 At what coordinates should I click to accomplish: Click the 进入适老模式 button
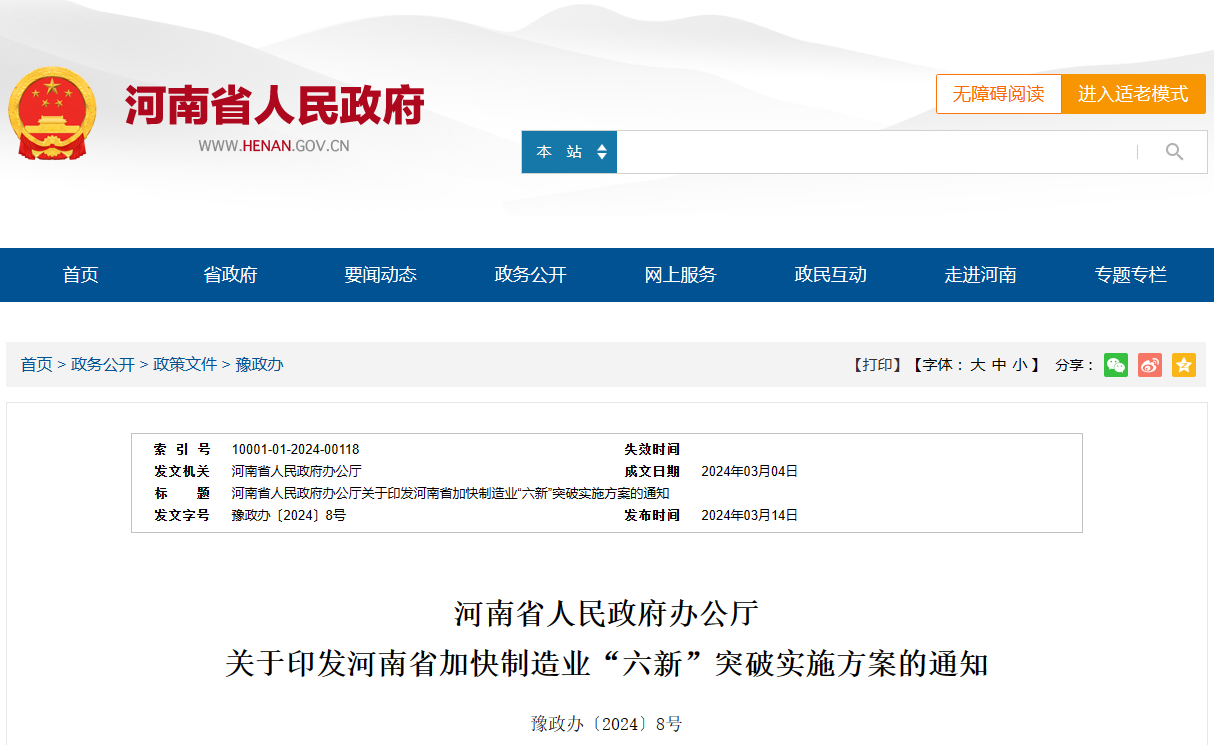tap(1133, 94)
